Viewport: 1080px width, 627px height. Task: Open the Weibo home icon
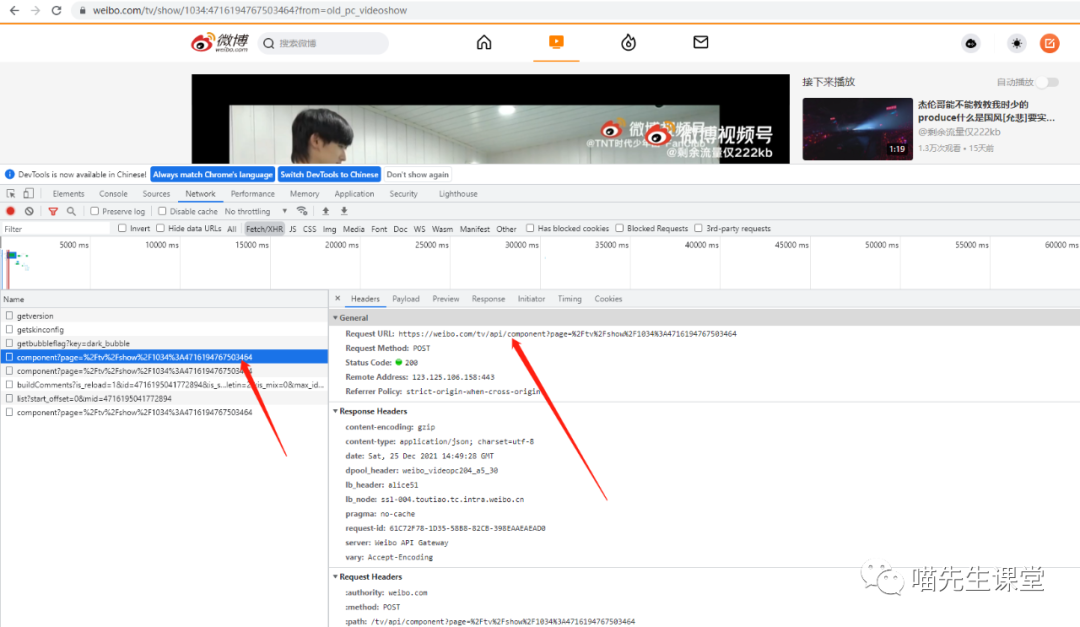click(x=484, y=43)
